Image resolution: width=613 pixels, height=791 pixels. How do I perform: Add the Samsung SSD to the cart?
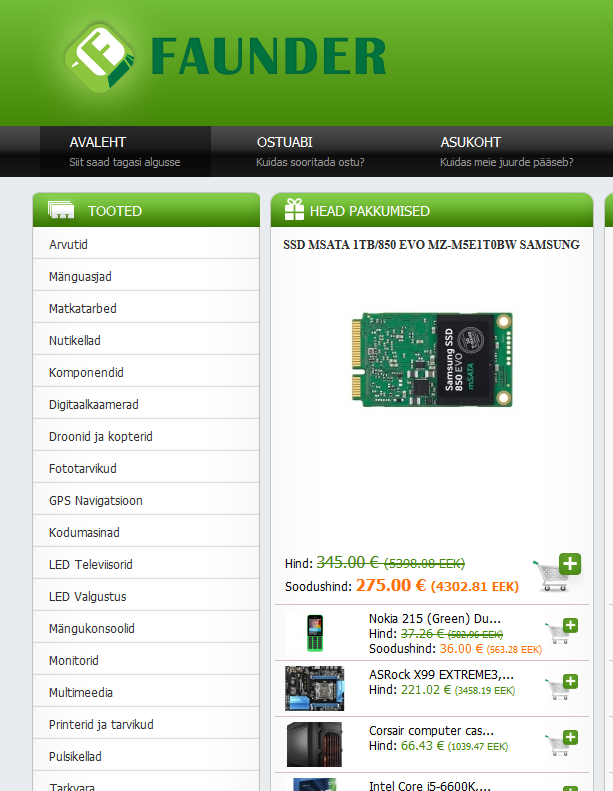click(x=558, y=573)
